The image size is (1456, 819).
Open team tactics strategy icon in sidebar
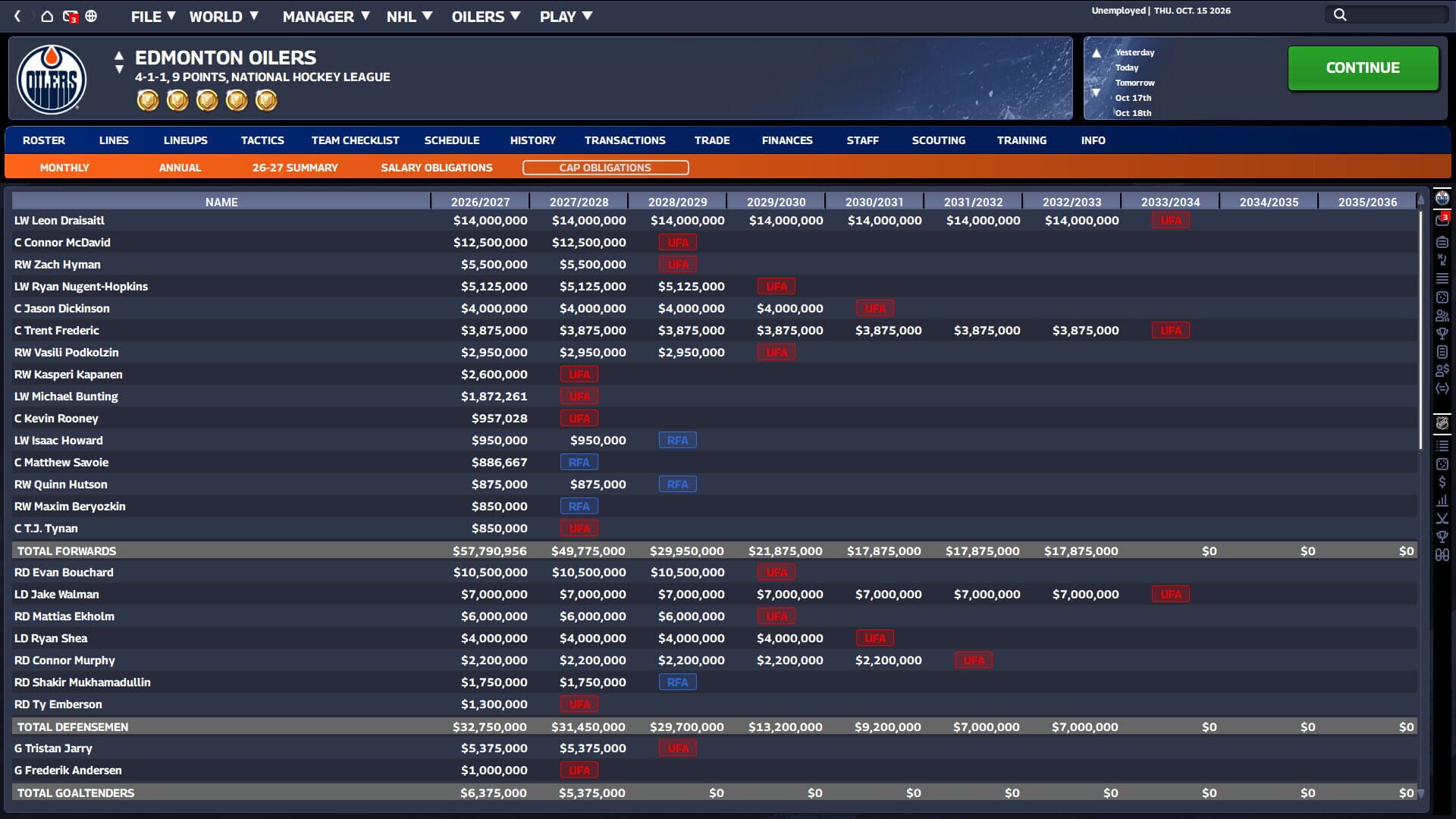tap(1442, 260)
